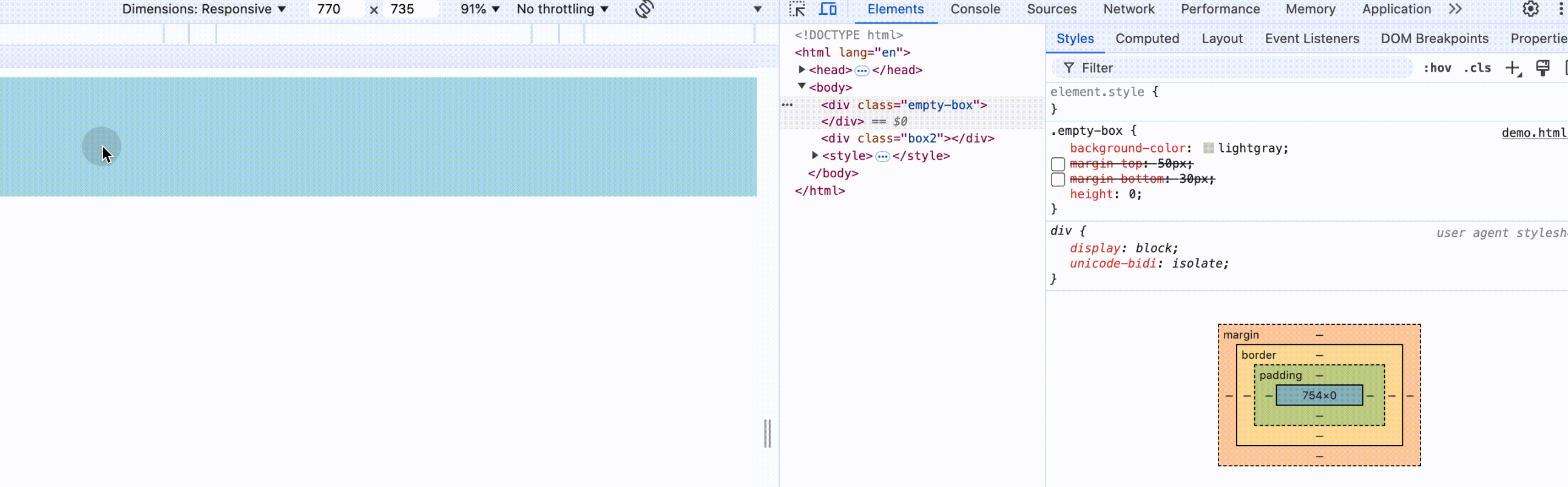Add a new style rule plus icon
Viewport: 1568px width, 487px height.
coord(1513,68)
